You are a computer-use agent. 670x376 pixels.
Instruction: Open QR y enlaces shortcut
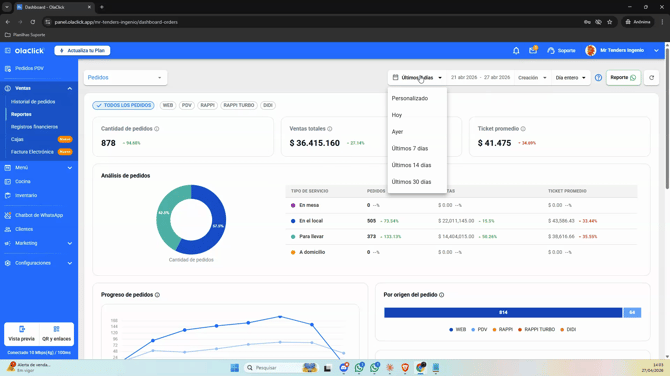pos(56,334)
